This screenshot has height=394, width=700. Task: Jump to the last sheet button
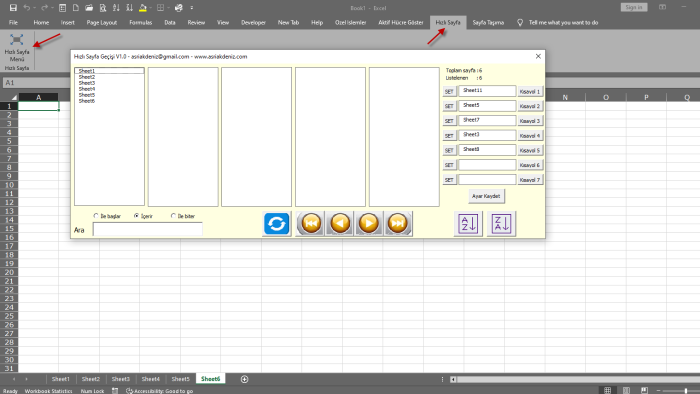tap(398, 223)
